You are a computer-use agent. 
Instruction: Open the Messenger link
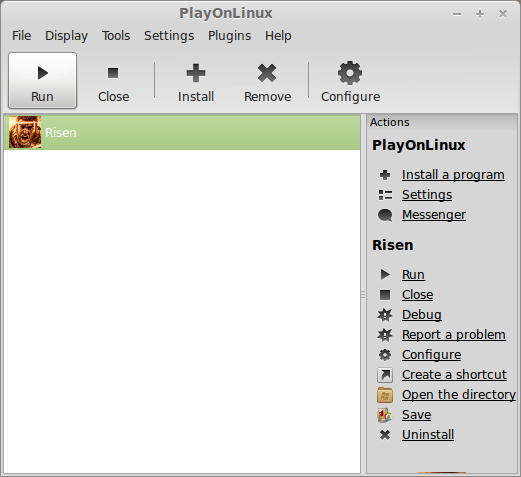tap(434, 215)
